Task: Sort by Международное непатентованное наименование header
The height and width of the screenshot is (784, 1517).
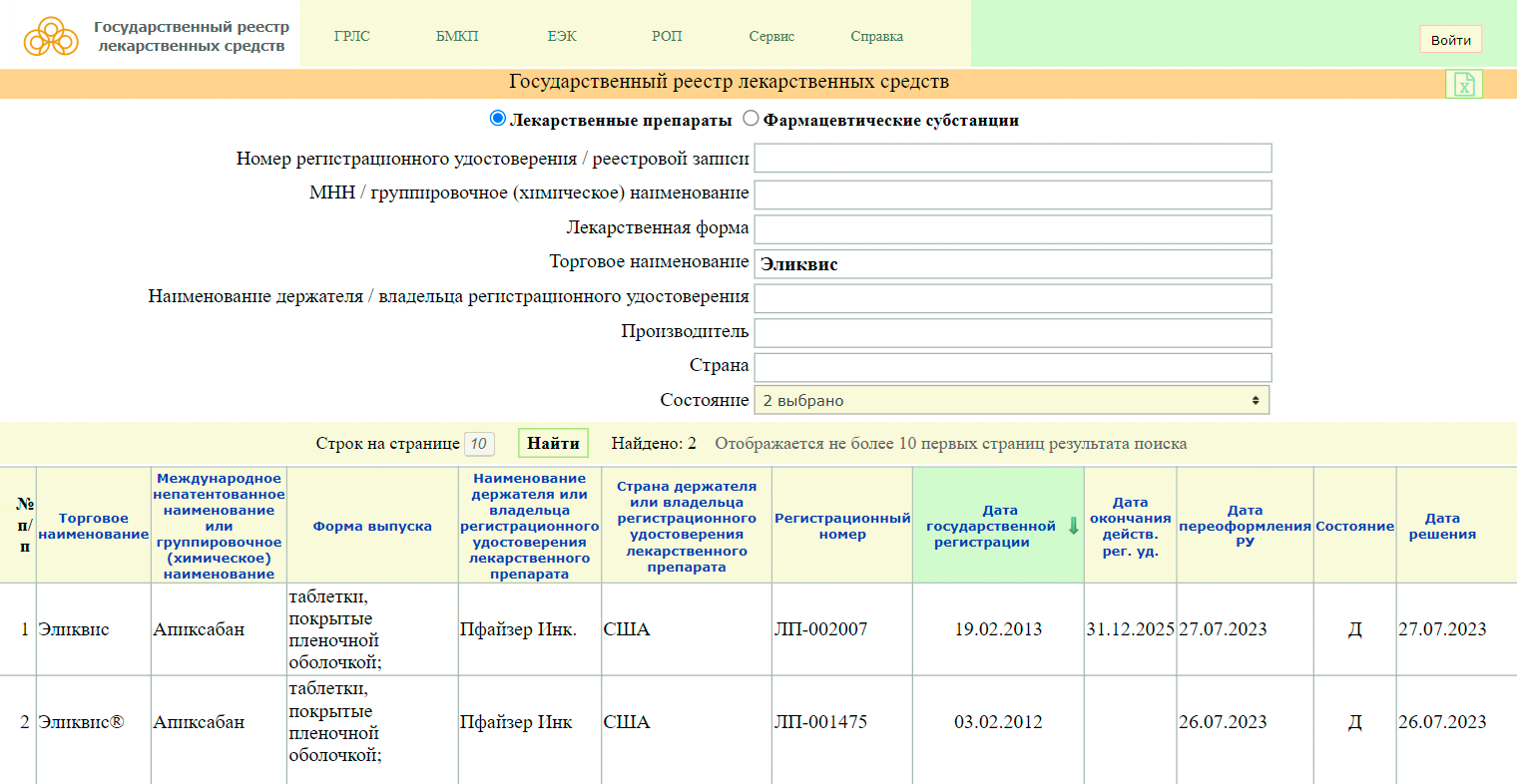Action: click(219, 526)
